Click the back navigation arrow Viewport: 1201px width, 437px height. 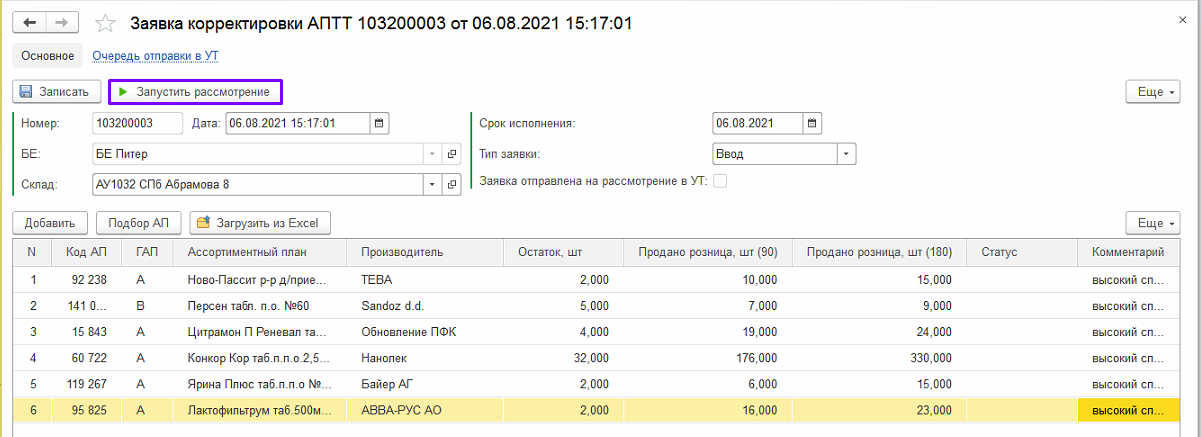pyautogui.click(x=29, y=22)
